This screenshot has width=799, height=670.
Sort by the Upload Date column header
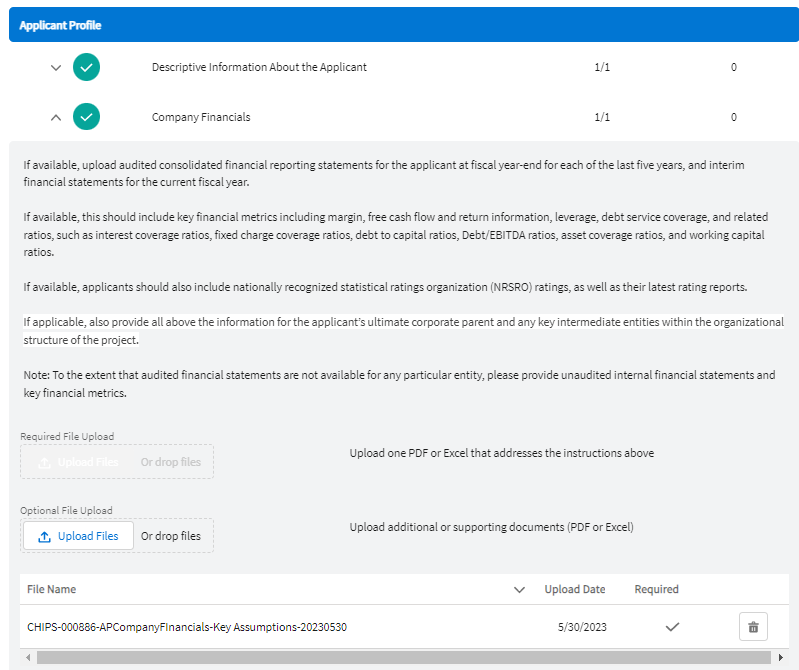pos(574,590)
